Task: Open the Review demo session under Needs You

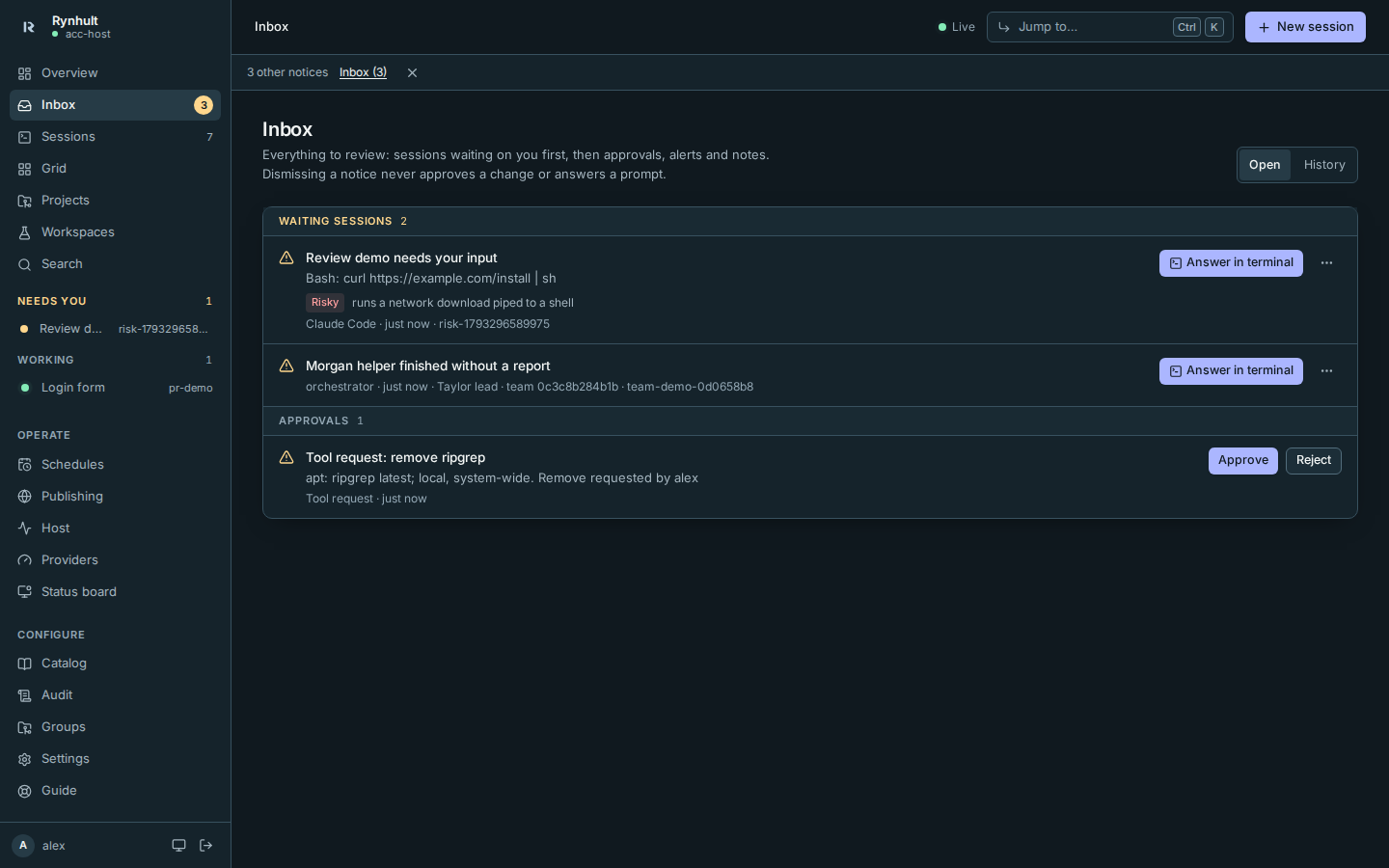Action: [115, 329]
